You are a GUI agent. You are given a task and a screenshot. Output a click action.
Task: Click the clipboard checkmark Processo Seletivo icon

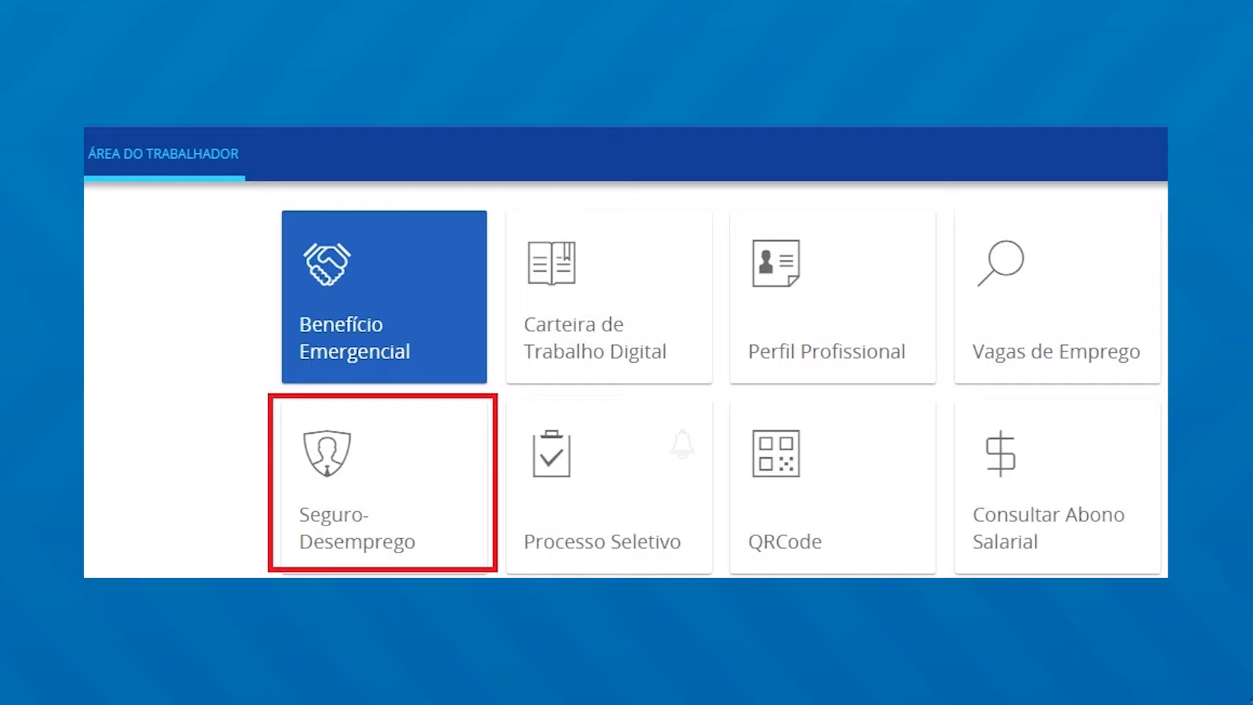click(551, 454)
